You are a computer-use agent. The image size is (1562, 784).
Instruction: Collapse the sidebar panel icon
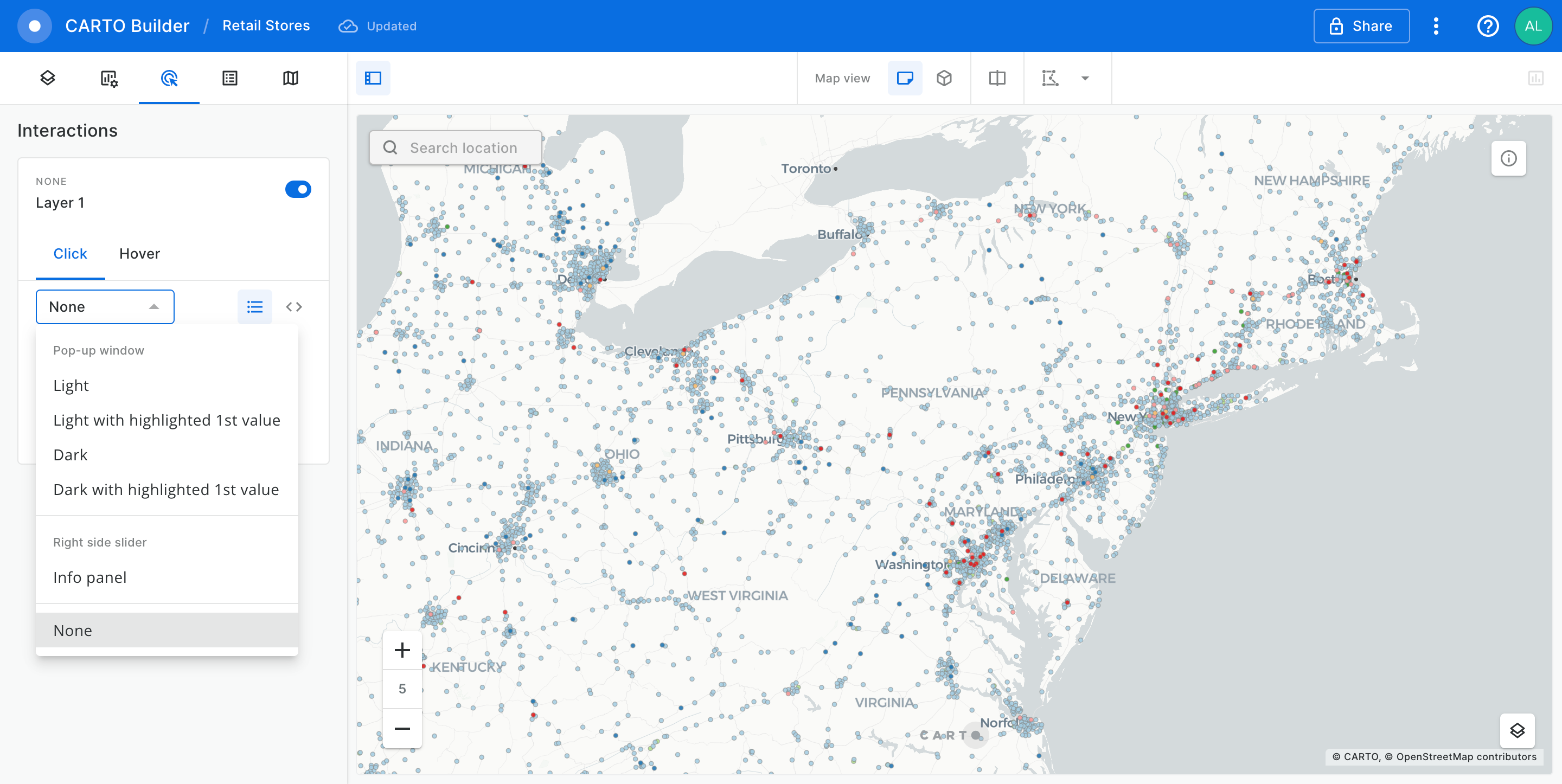373,78
